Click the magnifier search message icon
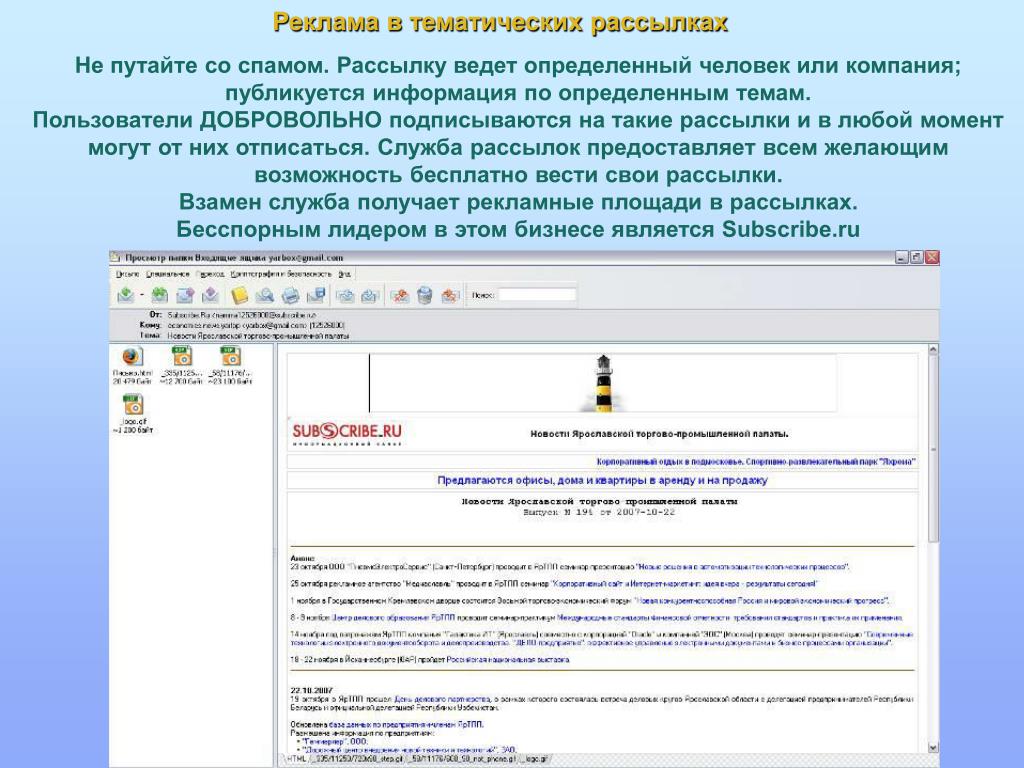The height and width of the screenshot is (768, 1024). click(x=264, y=295)
